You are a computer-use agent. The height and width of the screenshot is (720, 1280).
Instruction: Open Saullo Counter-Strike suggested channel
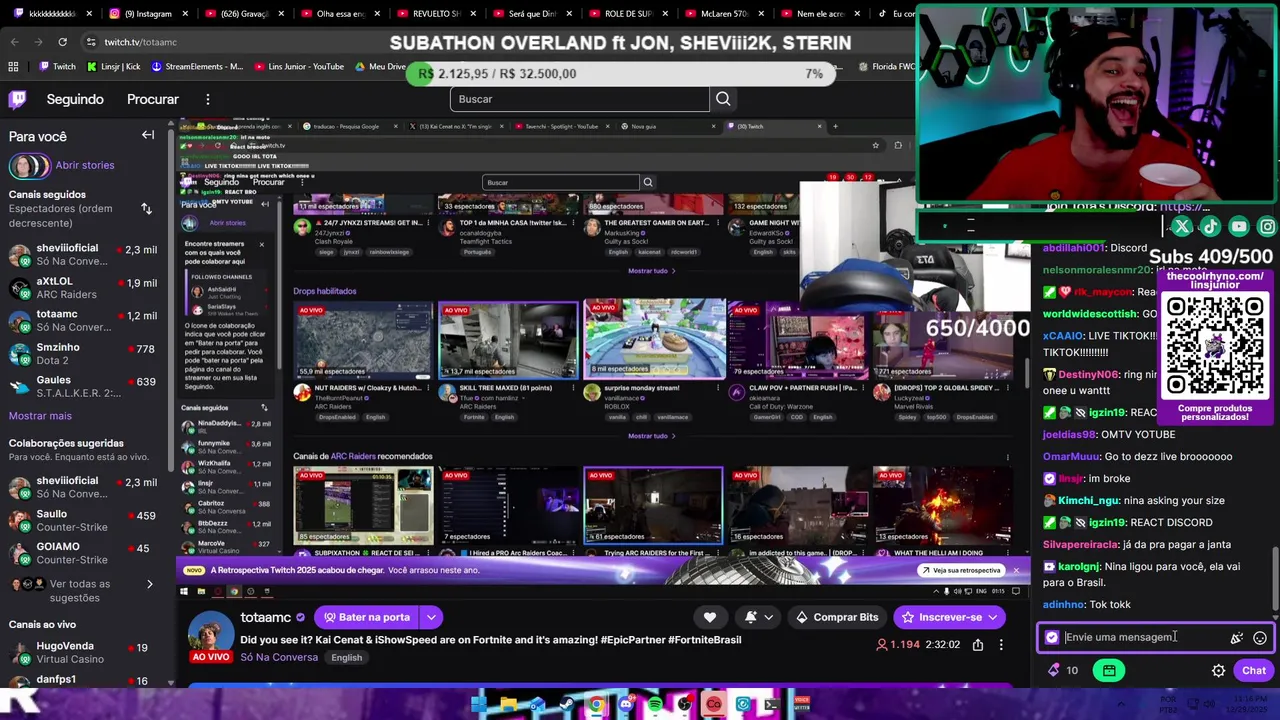click(x=84, y=520)
